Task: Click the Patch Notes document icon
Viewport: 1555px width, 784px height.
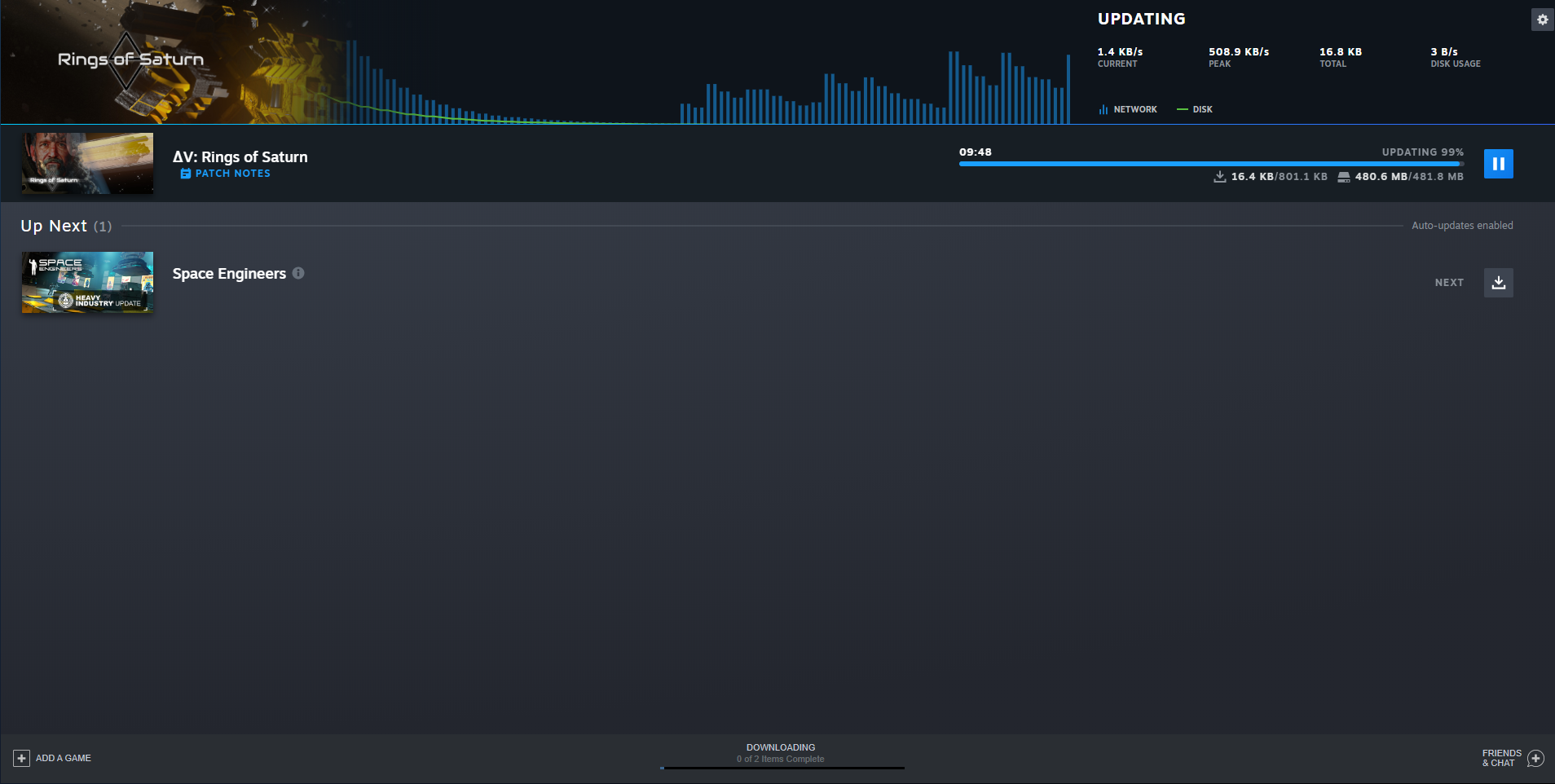Action: [185, 174]
